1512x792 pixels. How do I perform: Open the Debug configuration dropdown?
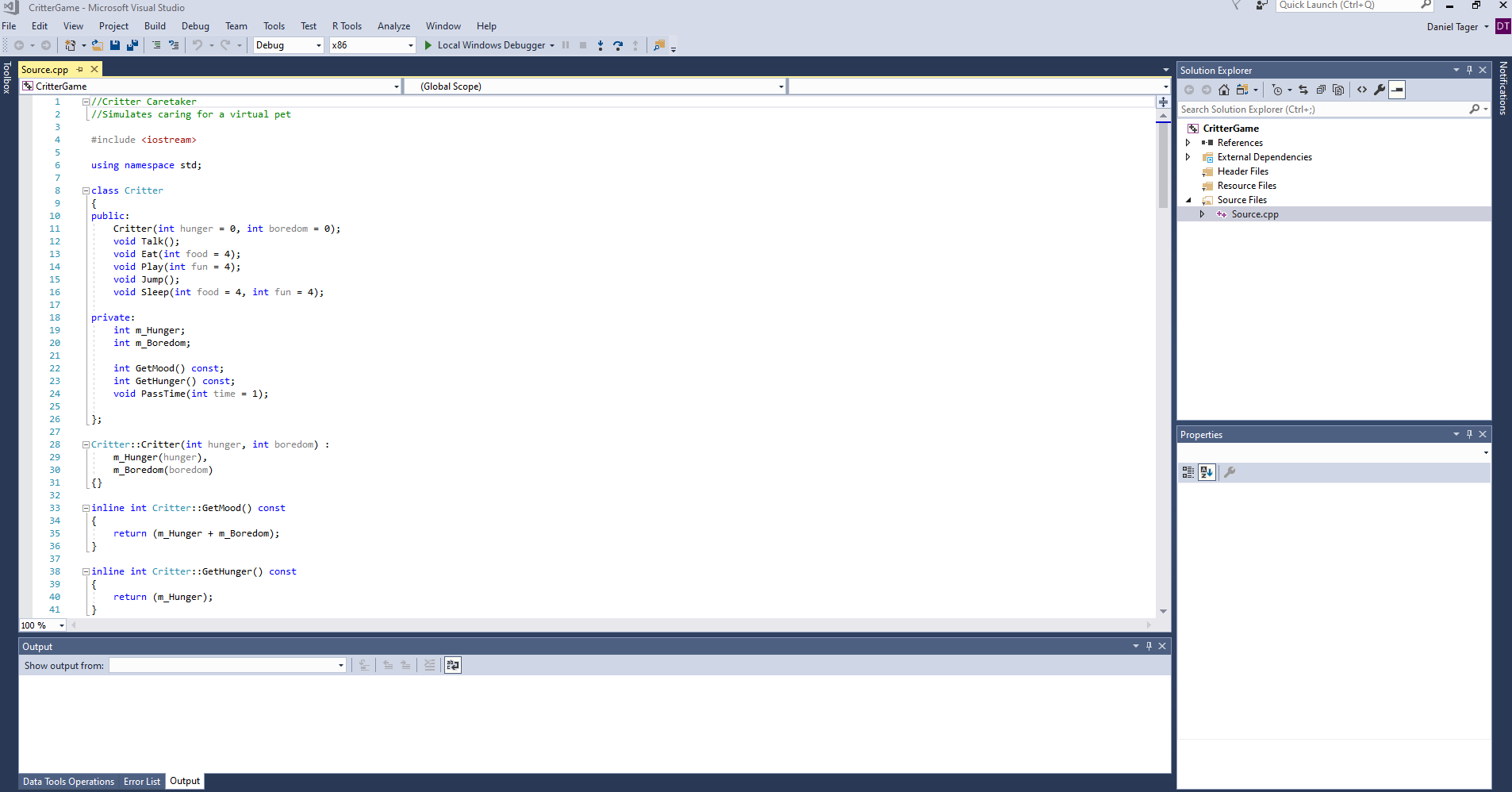(x=289, y=45)
